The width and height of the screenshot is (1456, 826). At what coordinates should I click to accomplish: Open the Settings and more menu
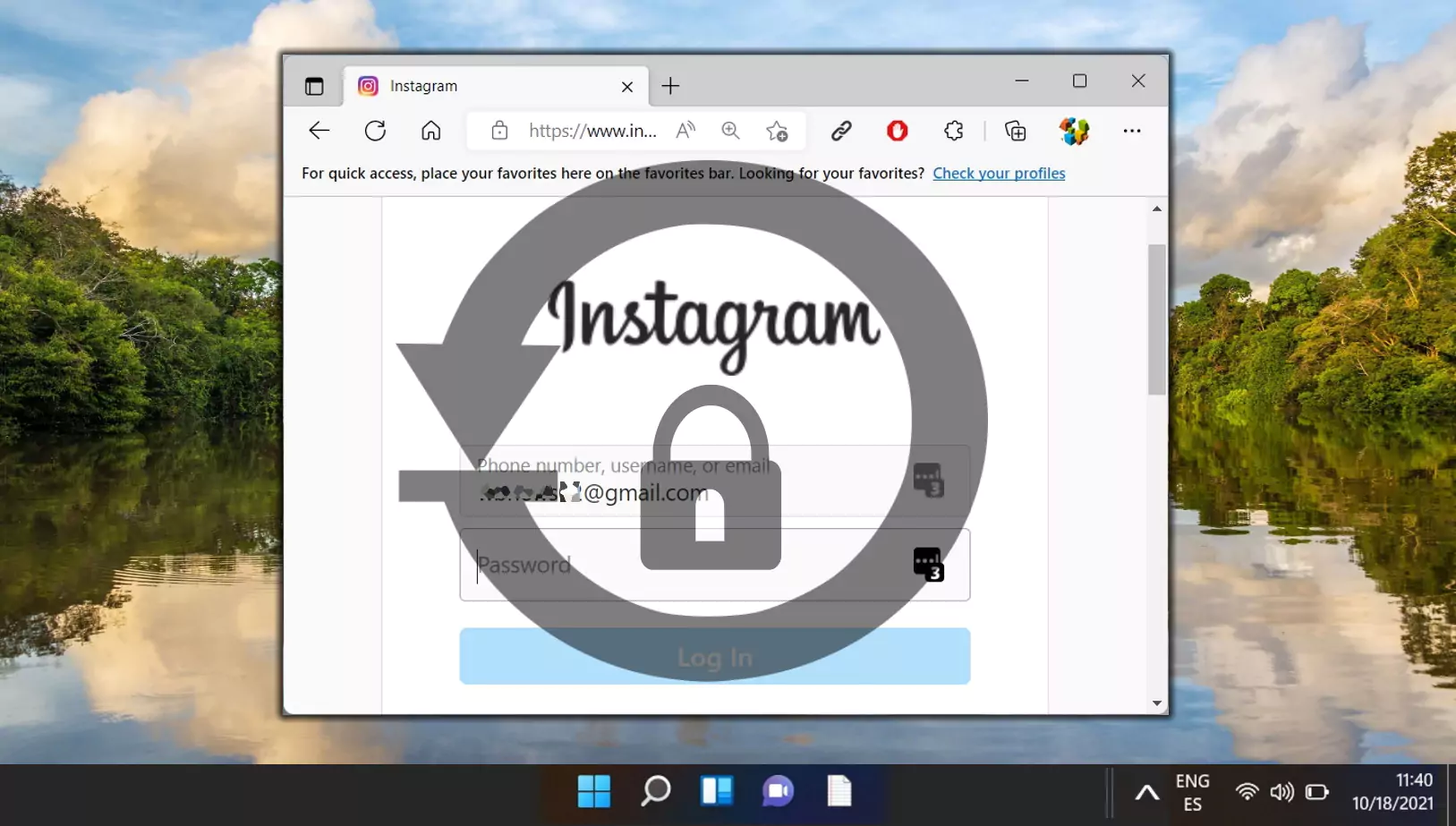(1131, 131)
